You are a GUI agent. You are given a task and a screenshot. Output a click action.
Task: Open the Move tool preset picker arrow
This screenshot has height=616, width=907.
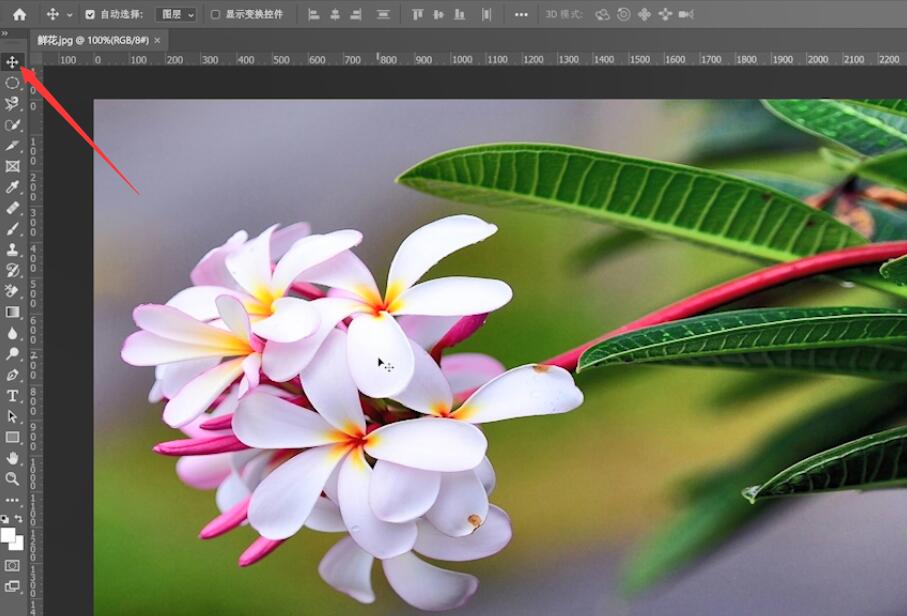coord(69,15)
